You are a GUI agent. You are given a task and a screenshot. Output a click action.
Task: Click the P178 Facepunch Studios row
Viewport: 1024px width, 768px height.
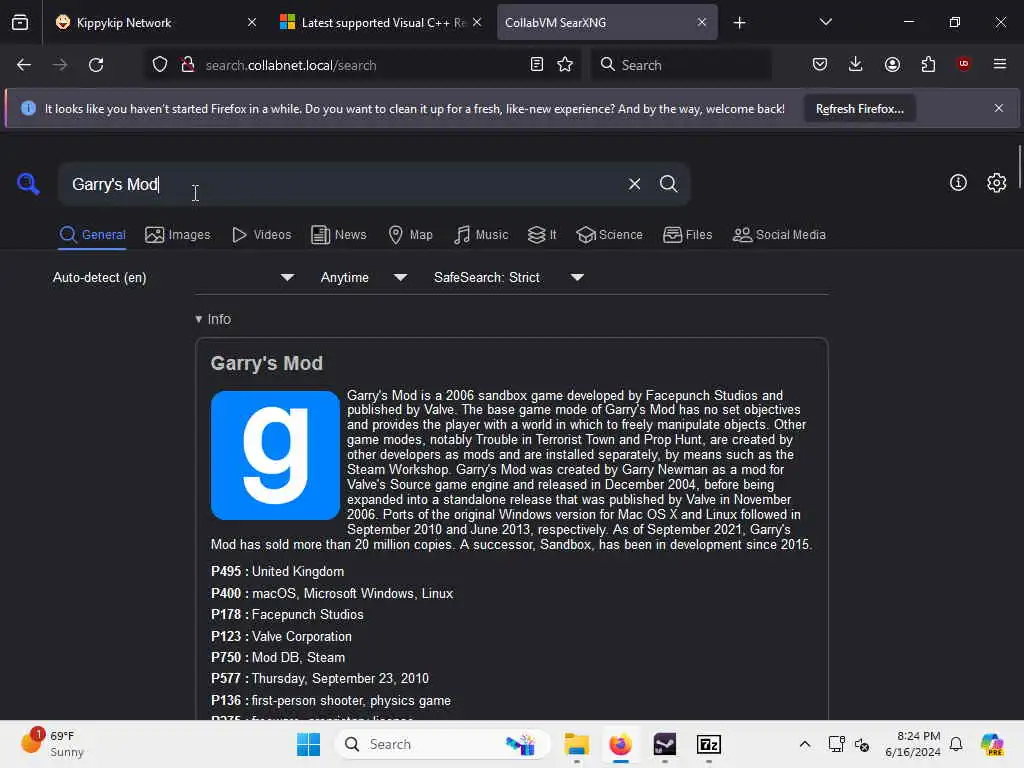coord(287,615)
